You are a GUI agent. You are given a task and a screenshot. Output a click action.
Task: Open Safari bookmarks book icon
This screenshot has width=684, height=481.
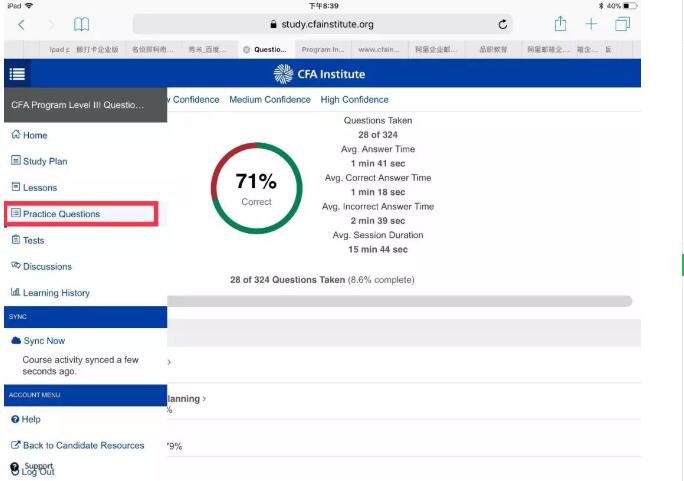point(82,24)
